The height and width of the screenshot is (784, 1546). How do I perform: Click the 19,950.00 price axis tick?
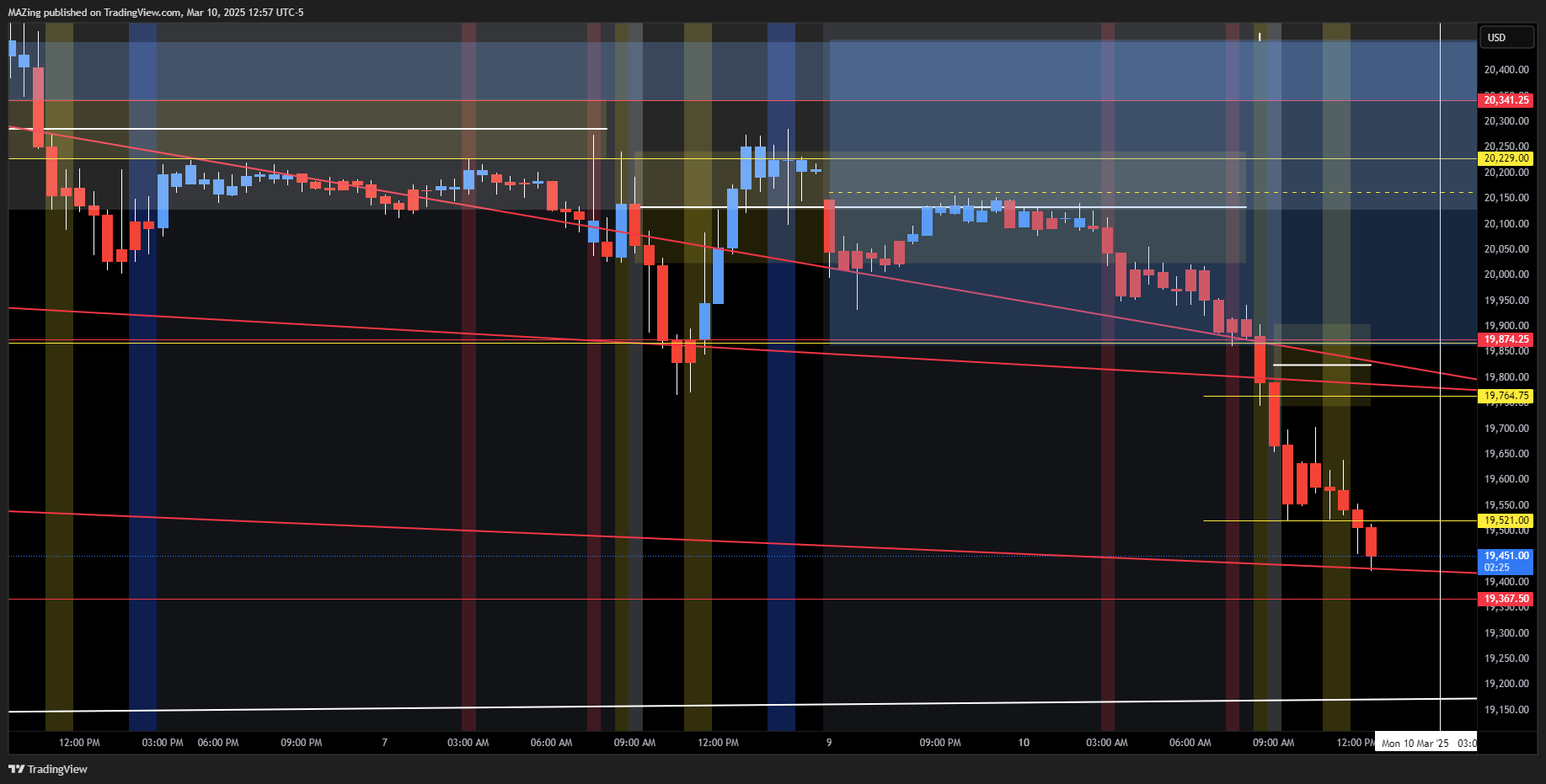[1506, 301]
